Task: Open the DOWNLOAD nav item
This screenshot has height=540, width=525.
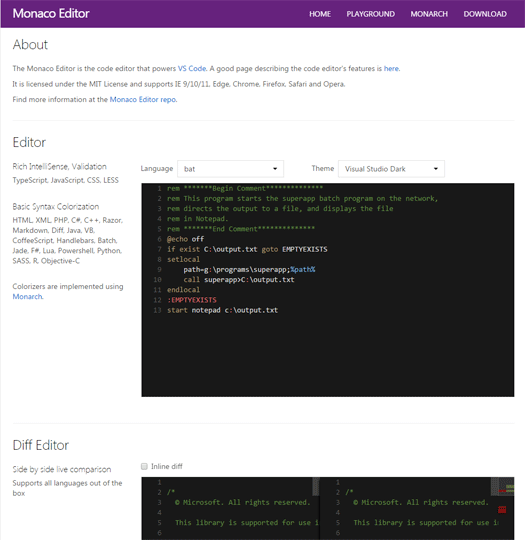Action: [x=485, y=14]
